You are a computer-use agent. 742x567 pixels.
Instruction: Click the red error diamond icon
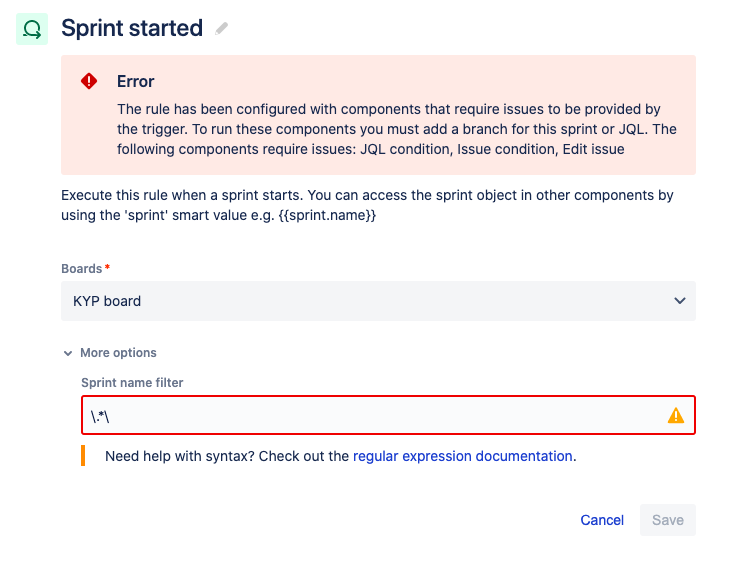(89, 81)
